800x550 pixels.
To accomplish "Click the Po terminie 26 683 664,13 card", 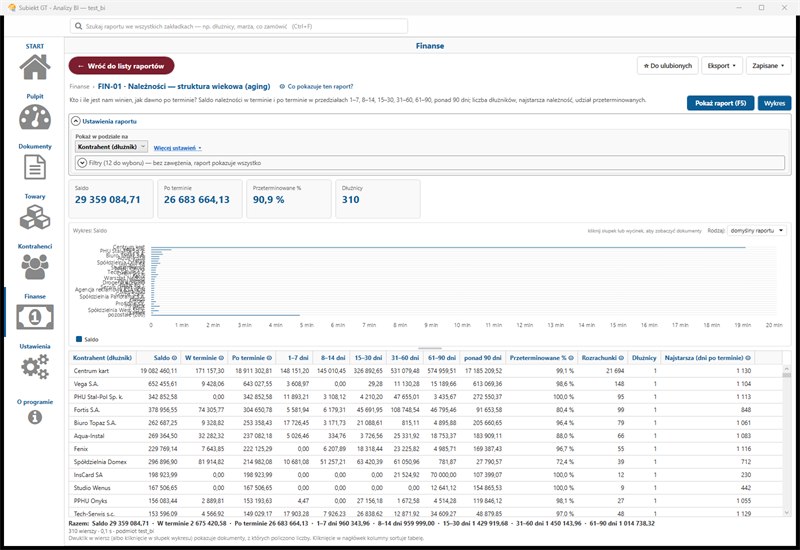I will pos(199,199).
